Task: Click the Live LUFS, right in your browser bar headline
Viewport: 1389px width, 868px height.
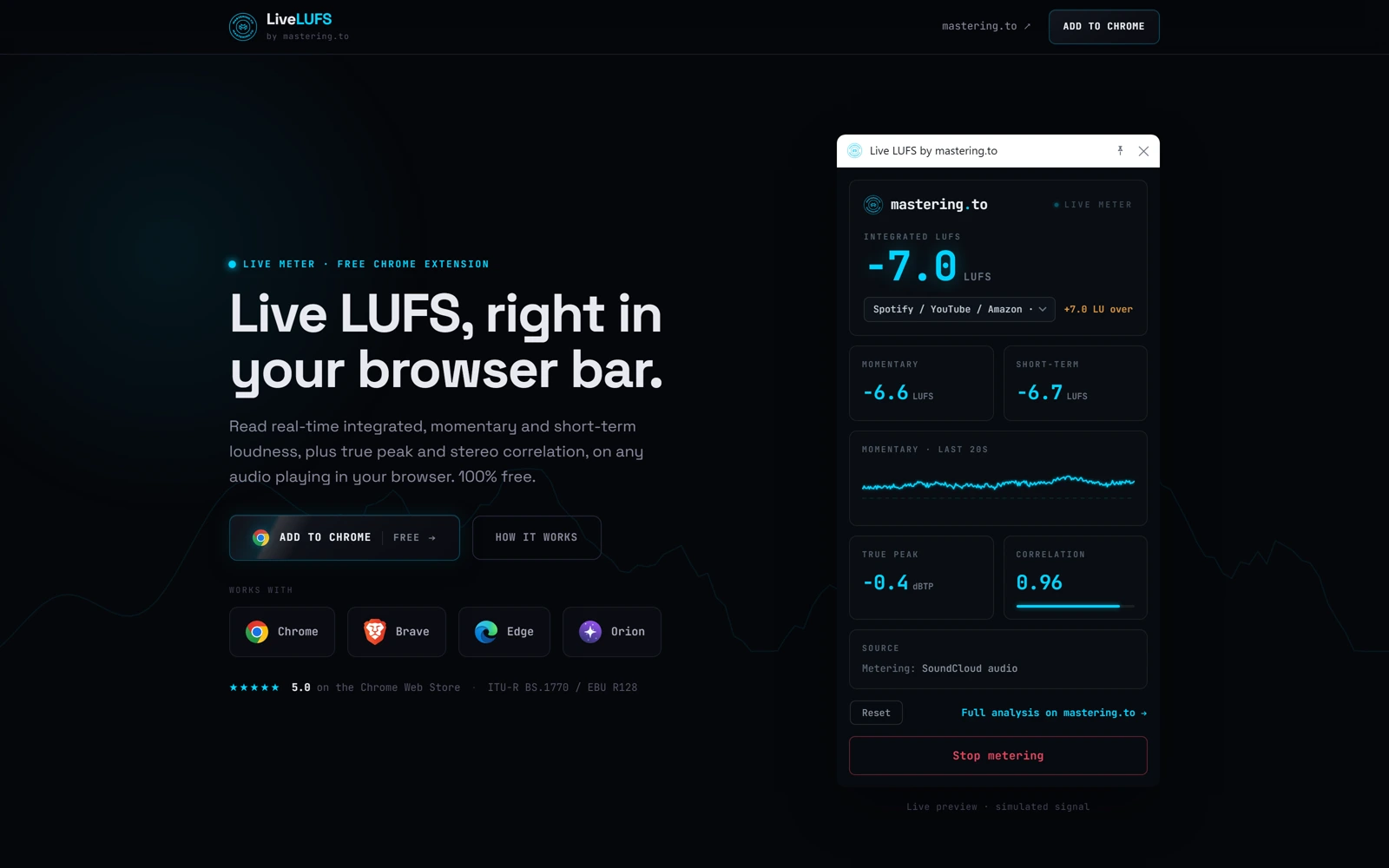Action: point(446,342)
